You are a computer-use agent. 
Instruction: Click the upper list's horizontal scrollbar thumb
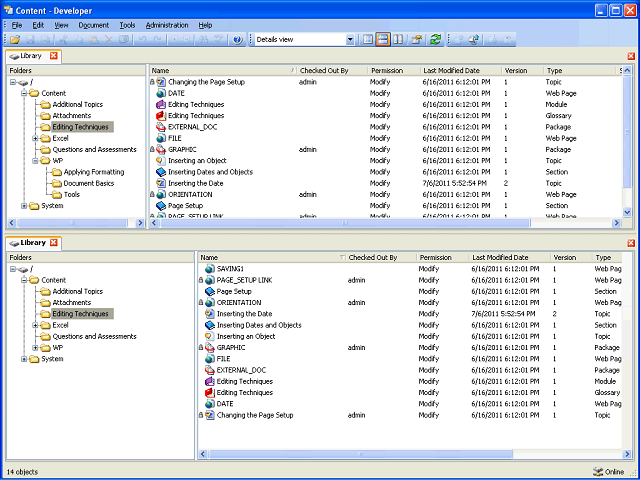[x=345, y=223]
